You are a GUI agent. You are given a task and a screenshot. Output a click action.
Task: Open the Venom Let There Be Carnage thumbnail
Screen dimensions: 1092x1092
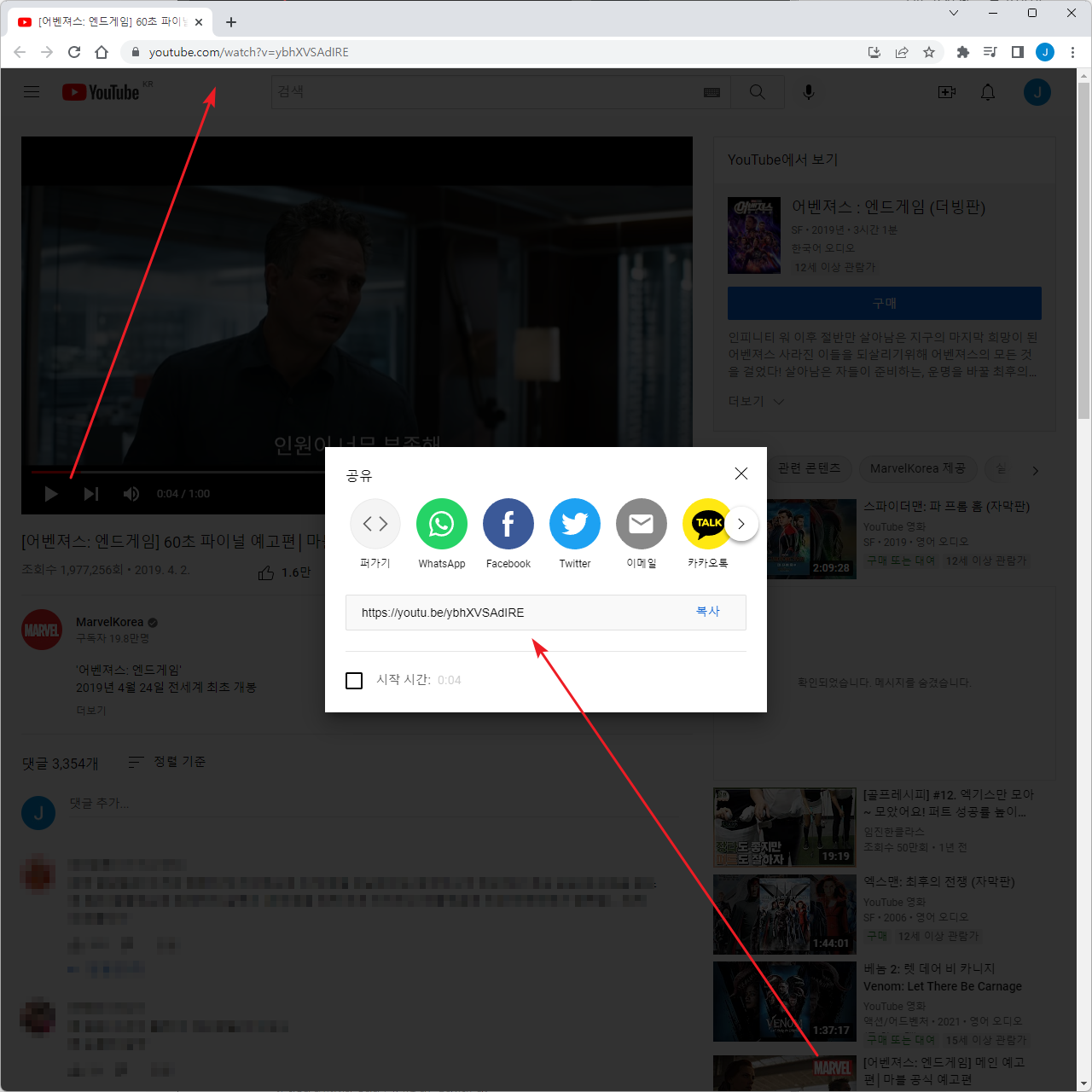point(785,1002)
